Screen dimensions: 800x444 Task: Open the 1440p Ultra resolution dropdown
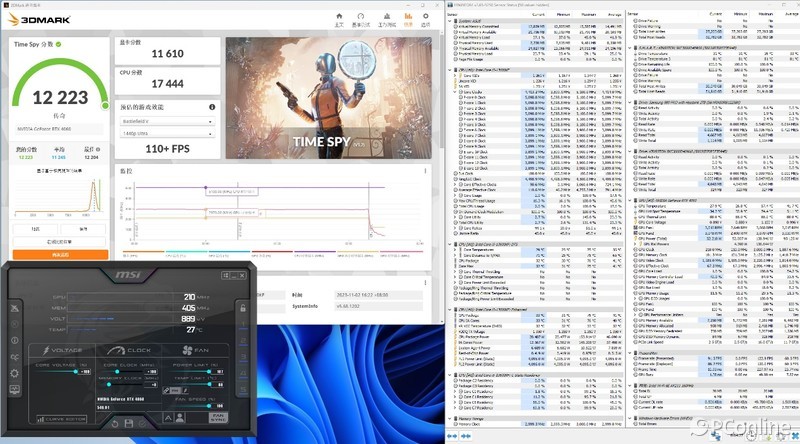tap(165, 132)
